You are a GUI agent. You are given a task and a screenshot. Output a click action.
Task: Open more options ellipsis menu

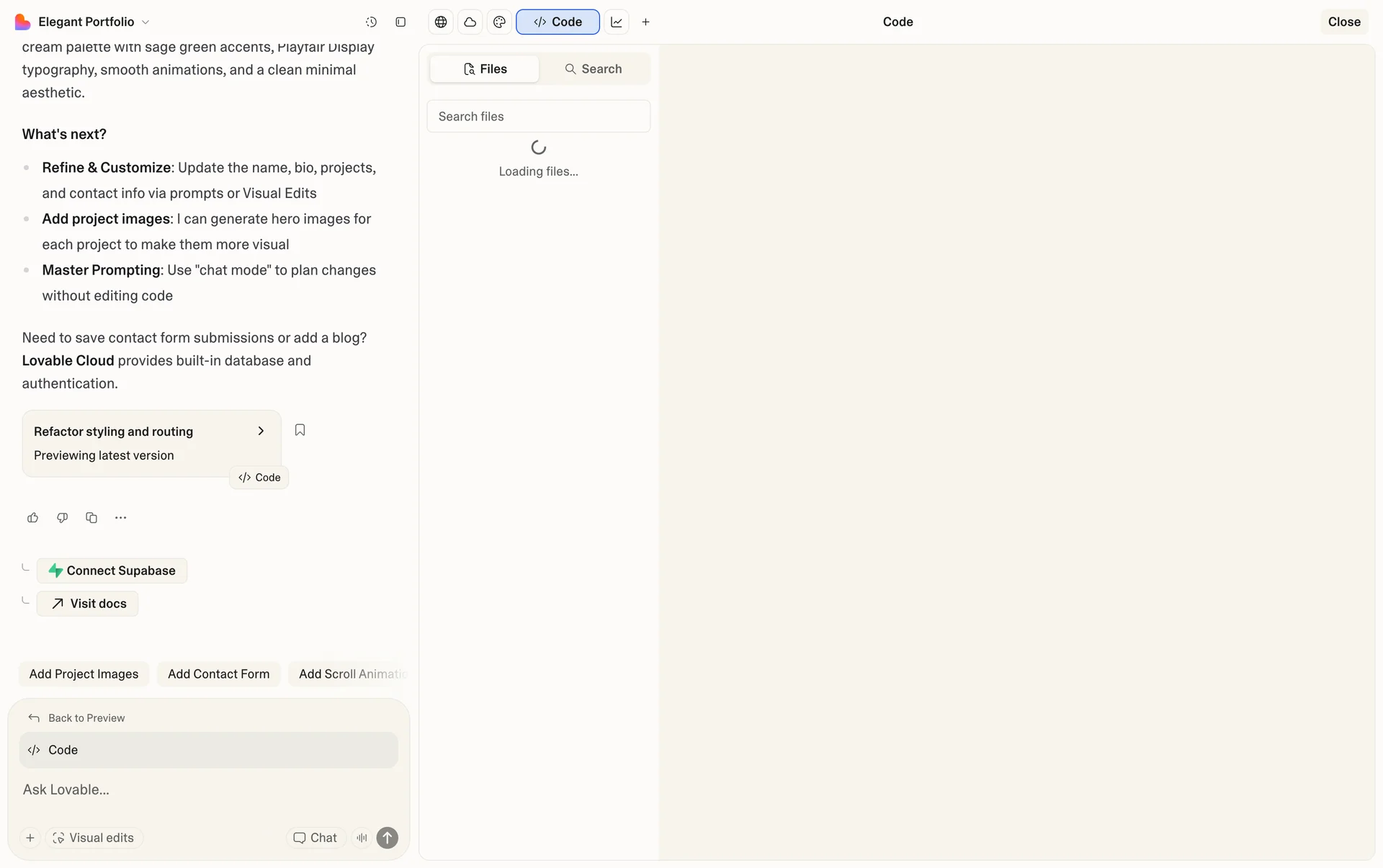[x=120, y=518]
